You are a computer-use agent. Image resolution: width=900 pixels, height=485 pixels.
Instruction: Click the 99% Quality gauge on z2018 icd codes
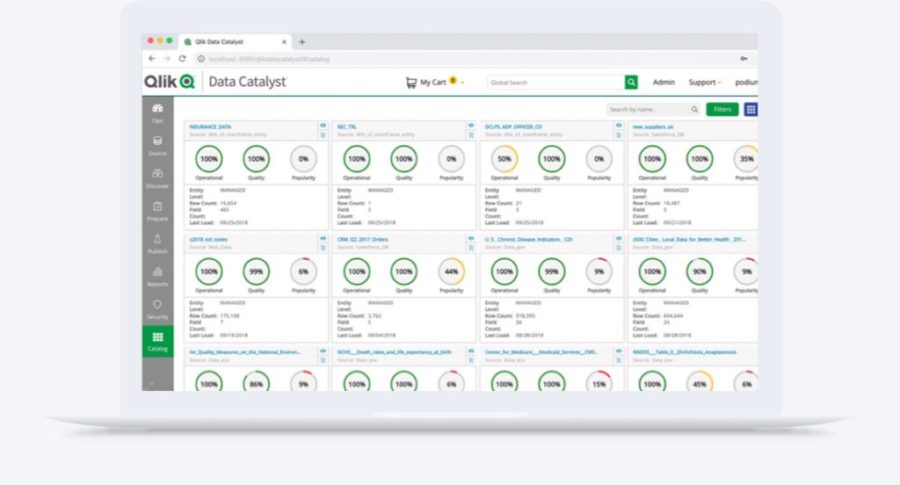[x=256, y=271]
